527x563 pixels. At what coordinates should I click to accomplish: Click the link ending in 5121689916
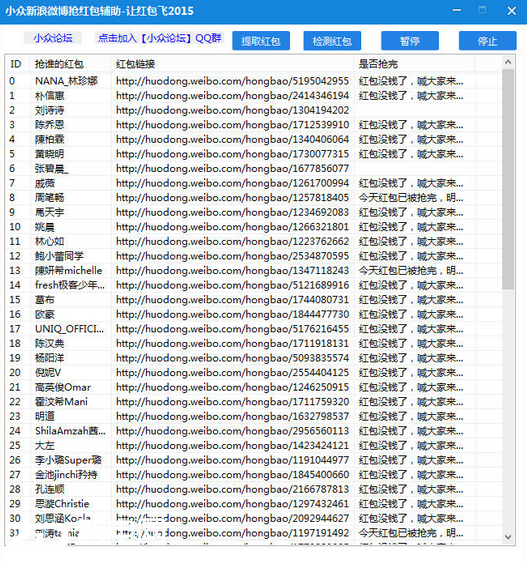pyautogui.click(x=232, y=285)
